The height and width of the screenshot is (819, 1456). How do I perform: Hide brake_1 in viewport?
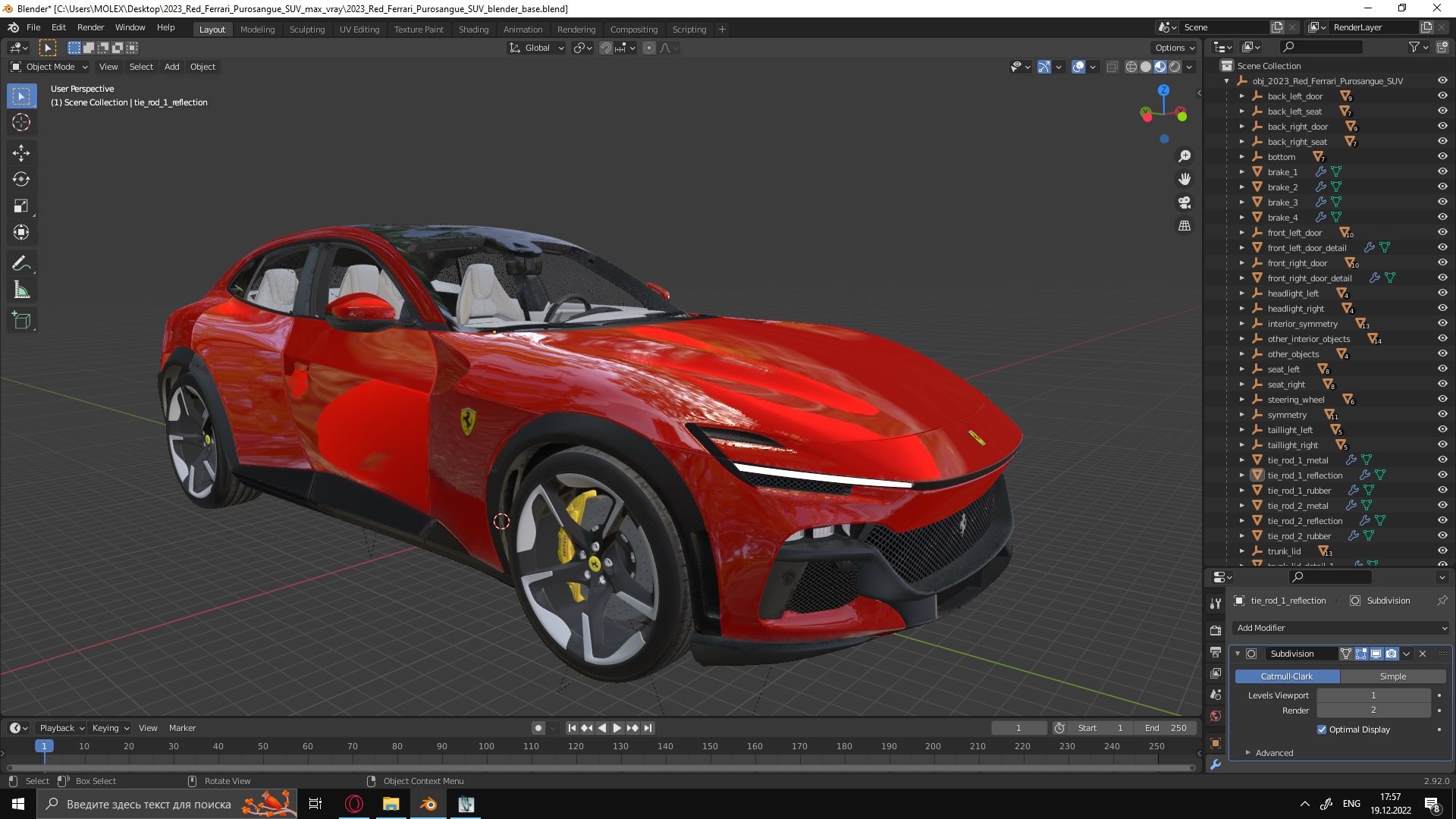1442,172
